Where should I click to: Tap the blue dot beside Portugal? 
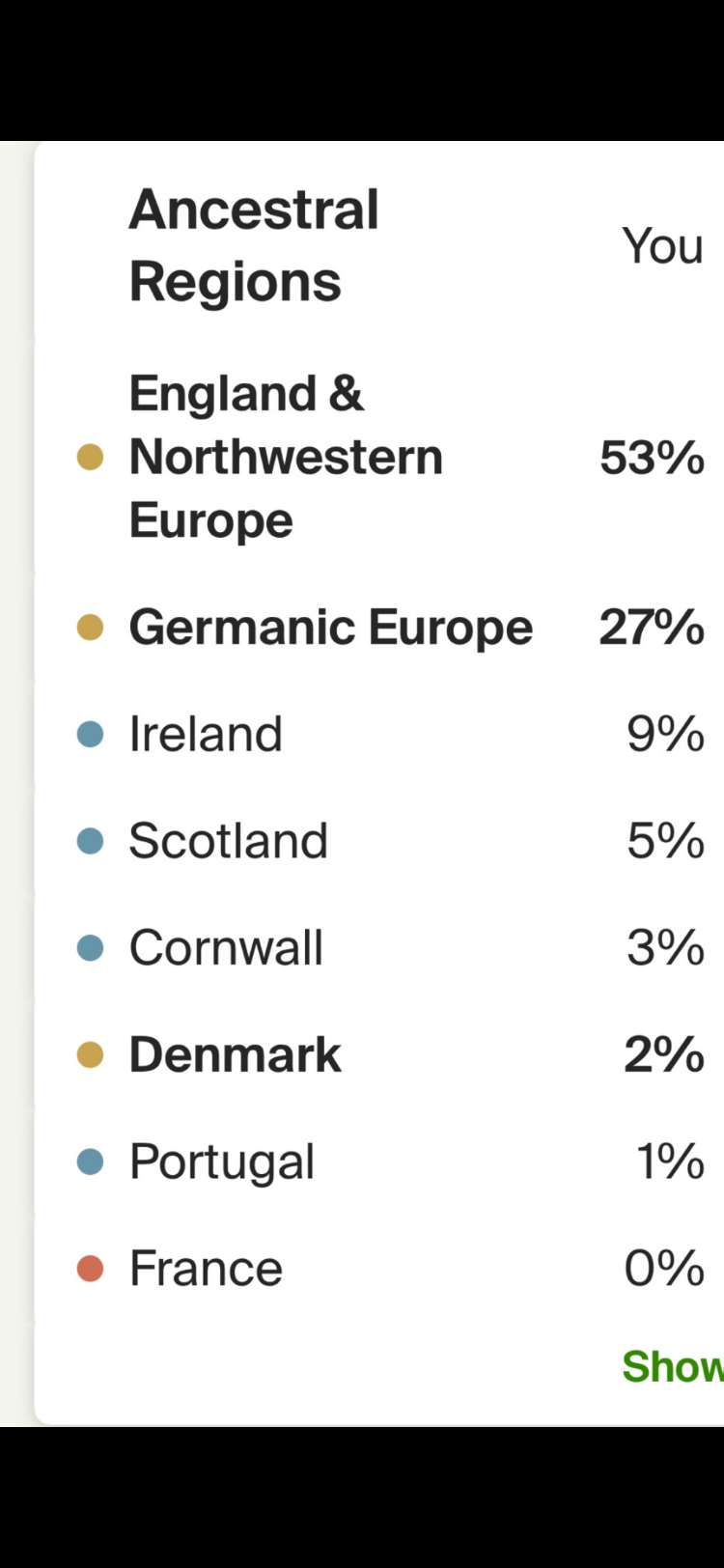[x=90, y=1162]
